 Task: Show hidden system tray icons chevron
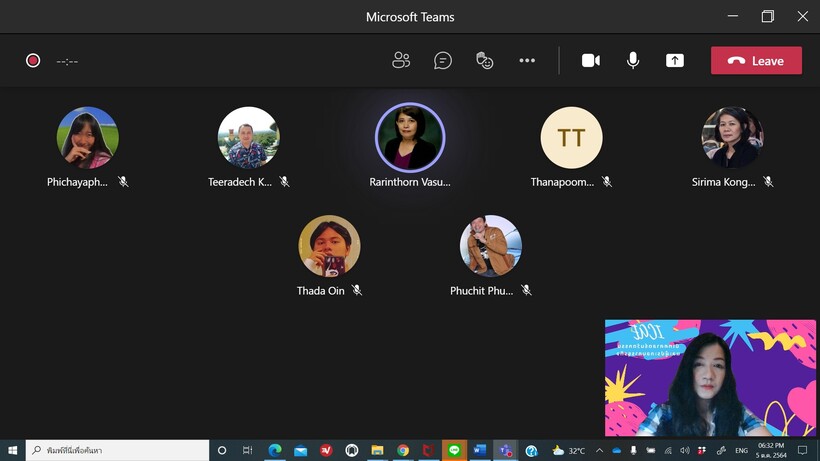click(x=599, y=451)
